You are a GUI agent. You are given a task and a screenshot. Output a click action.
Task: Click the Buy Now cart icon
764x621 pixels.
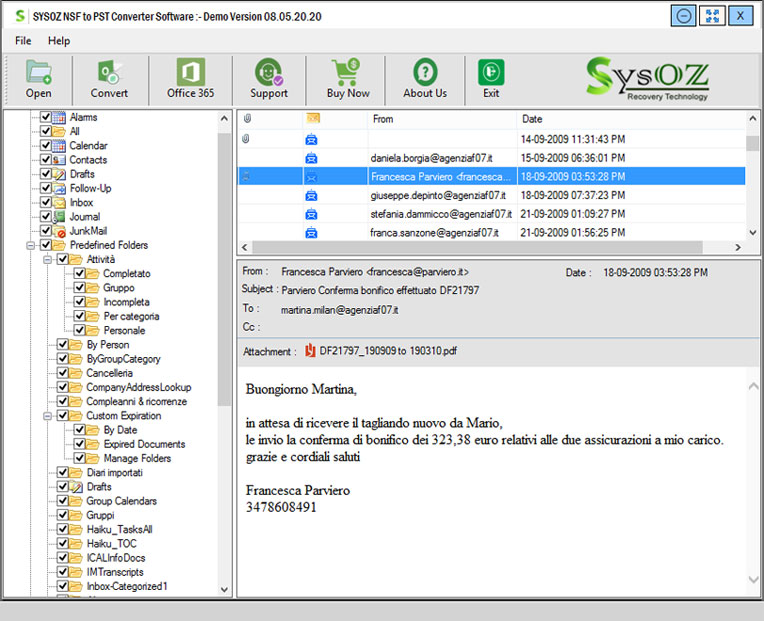347,72
